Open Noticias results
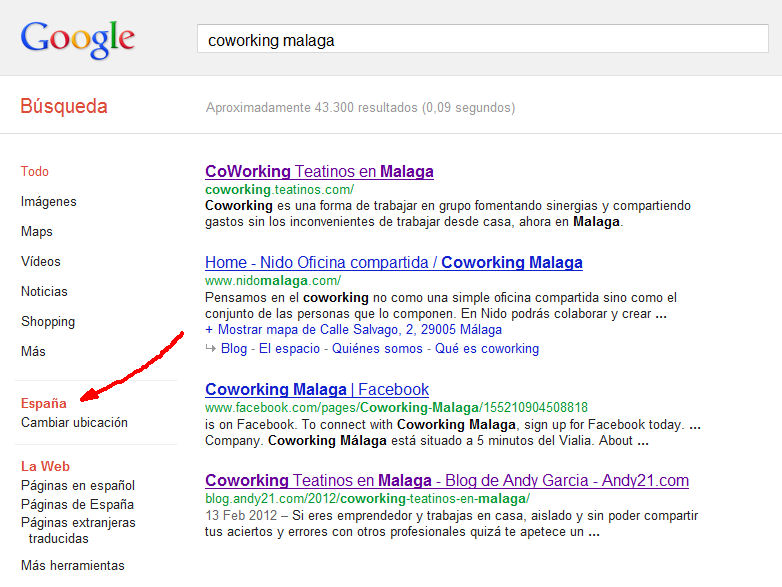The width and height of the screenshot is (782, 587). [44, 291]
